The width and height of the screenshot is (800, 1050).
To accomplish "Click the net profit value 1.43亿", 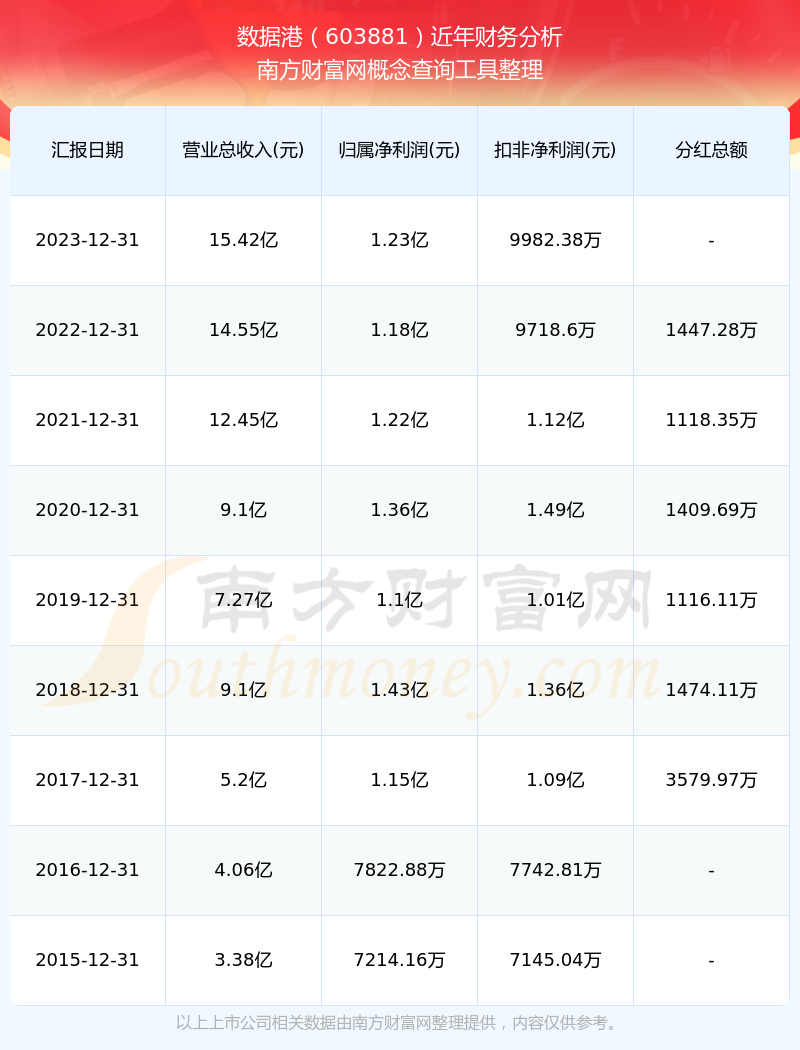I will pos(400,690).
